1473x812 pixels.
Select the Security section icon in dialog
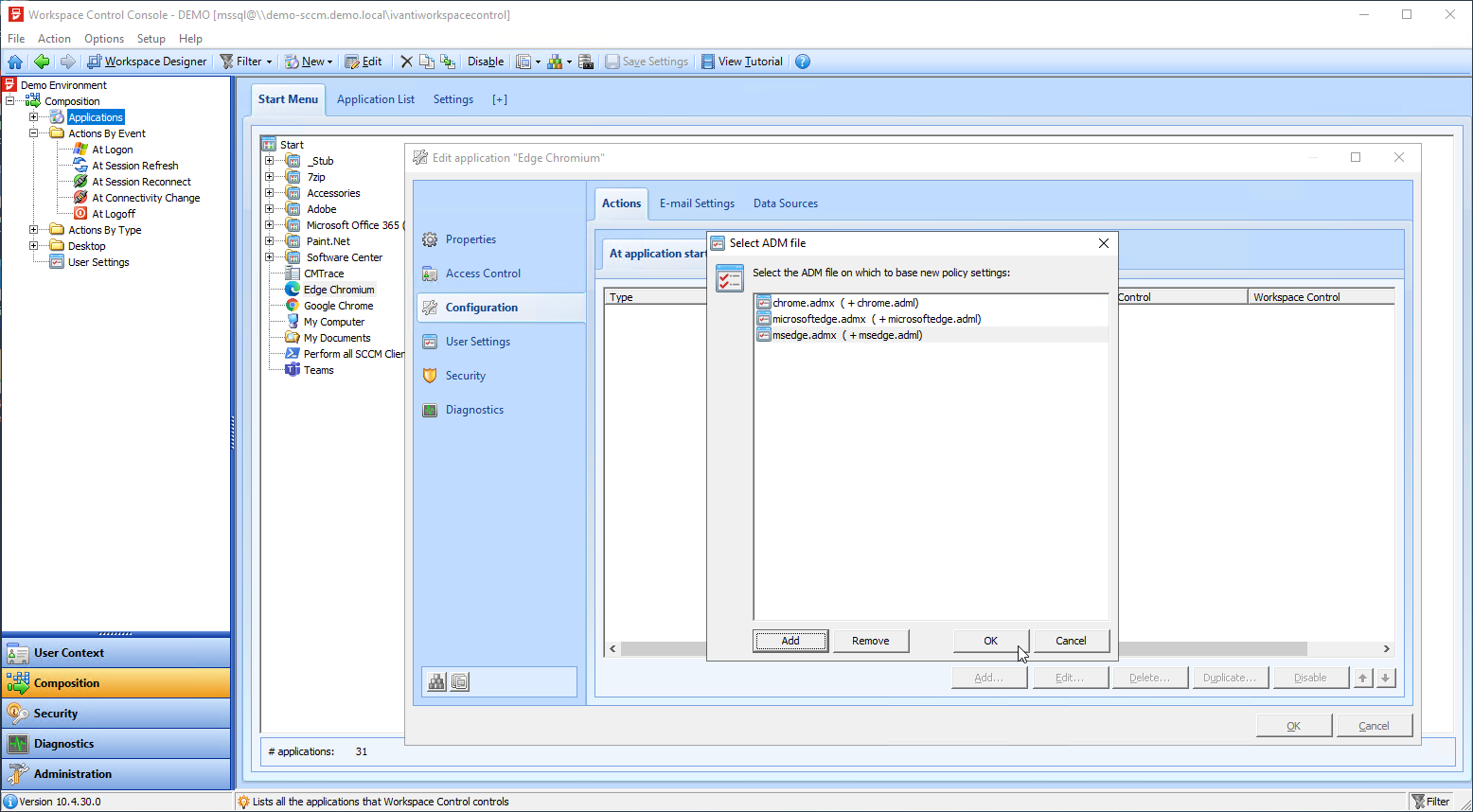430,376
